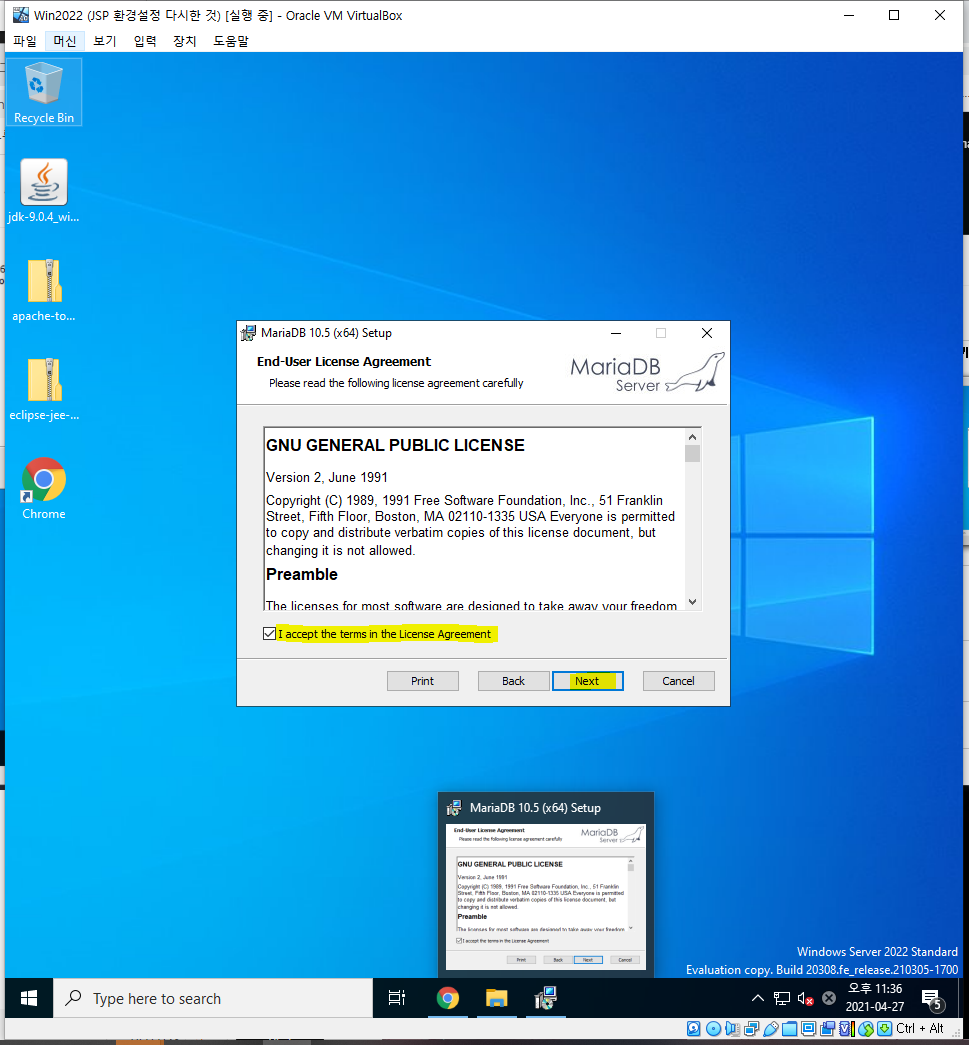This screenshot has width=969, height=1045.
Task: Click the Type here to search box
Action: [213, 998]
